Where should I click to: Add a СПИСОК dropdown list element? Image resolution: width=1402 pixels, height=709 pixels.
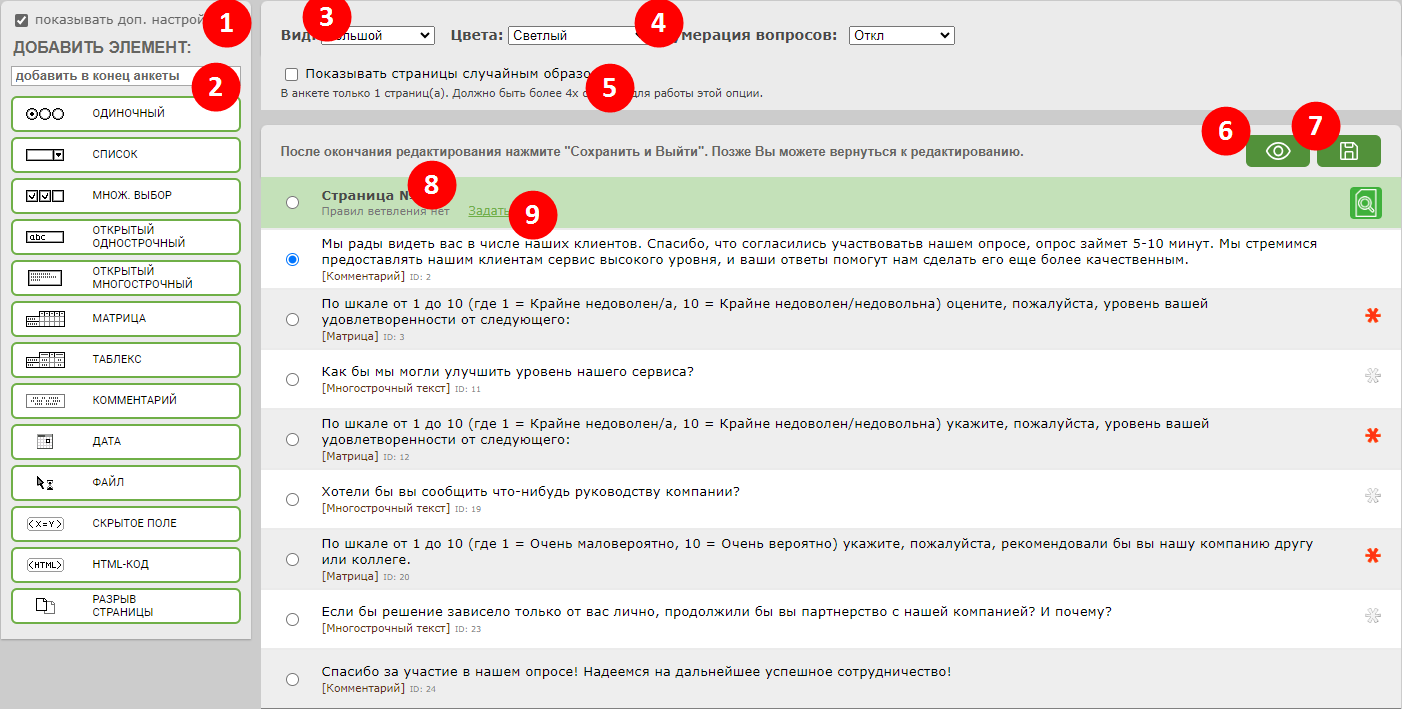pos(126,155)
